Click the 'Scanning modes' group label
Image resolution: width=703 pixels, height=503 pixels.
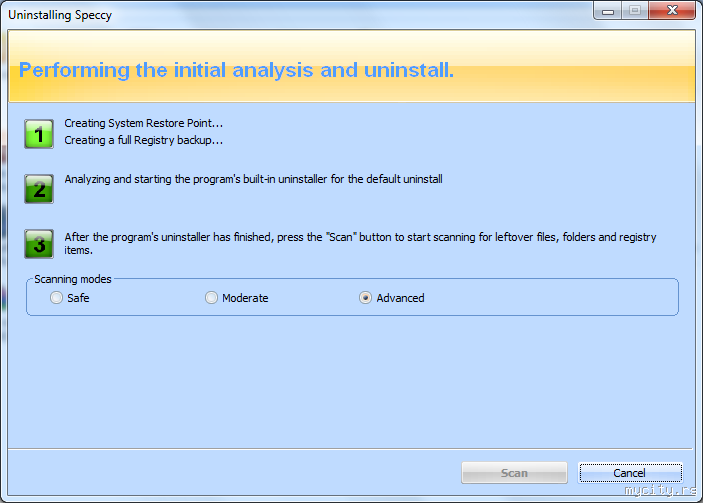(73, 279)
